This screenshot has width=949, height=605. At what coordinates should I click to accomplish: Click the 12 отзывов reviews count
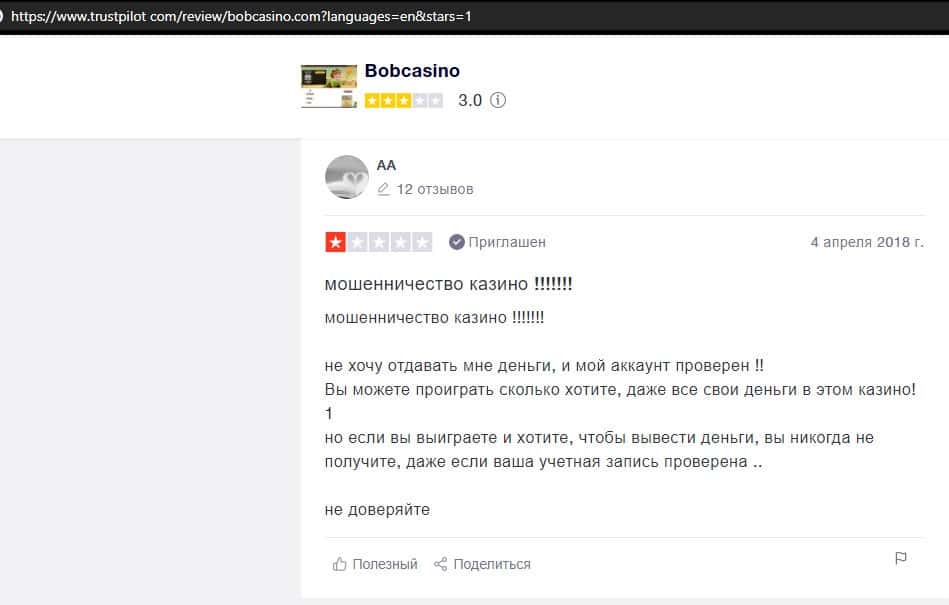click(x=435, y=189)
